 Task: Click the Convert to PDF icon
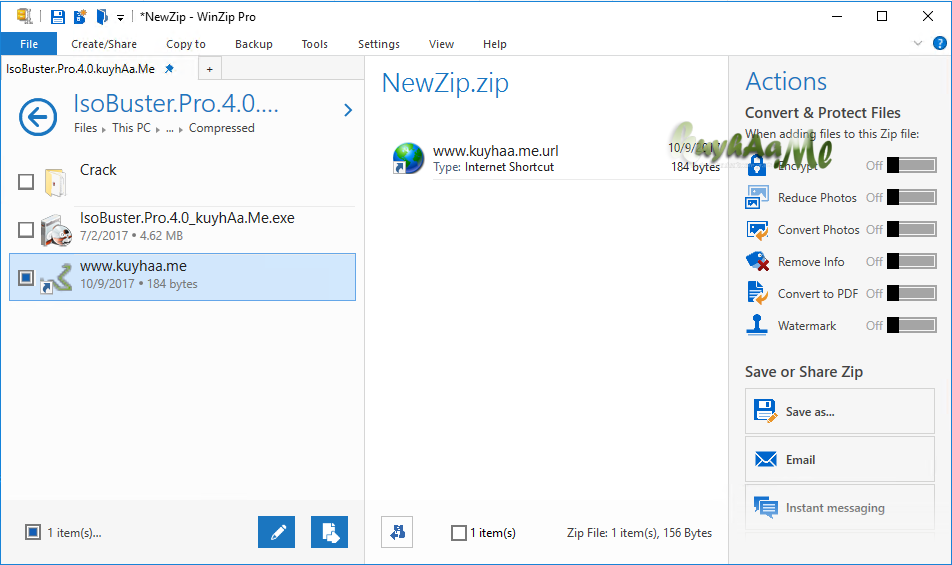(x=757, y=293)
